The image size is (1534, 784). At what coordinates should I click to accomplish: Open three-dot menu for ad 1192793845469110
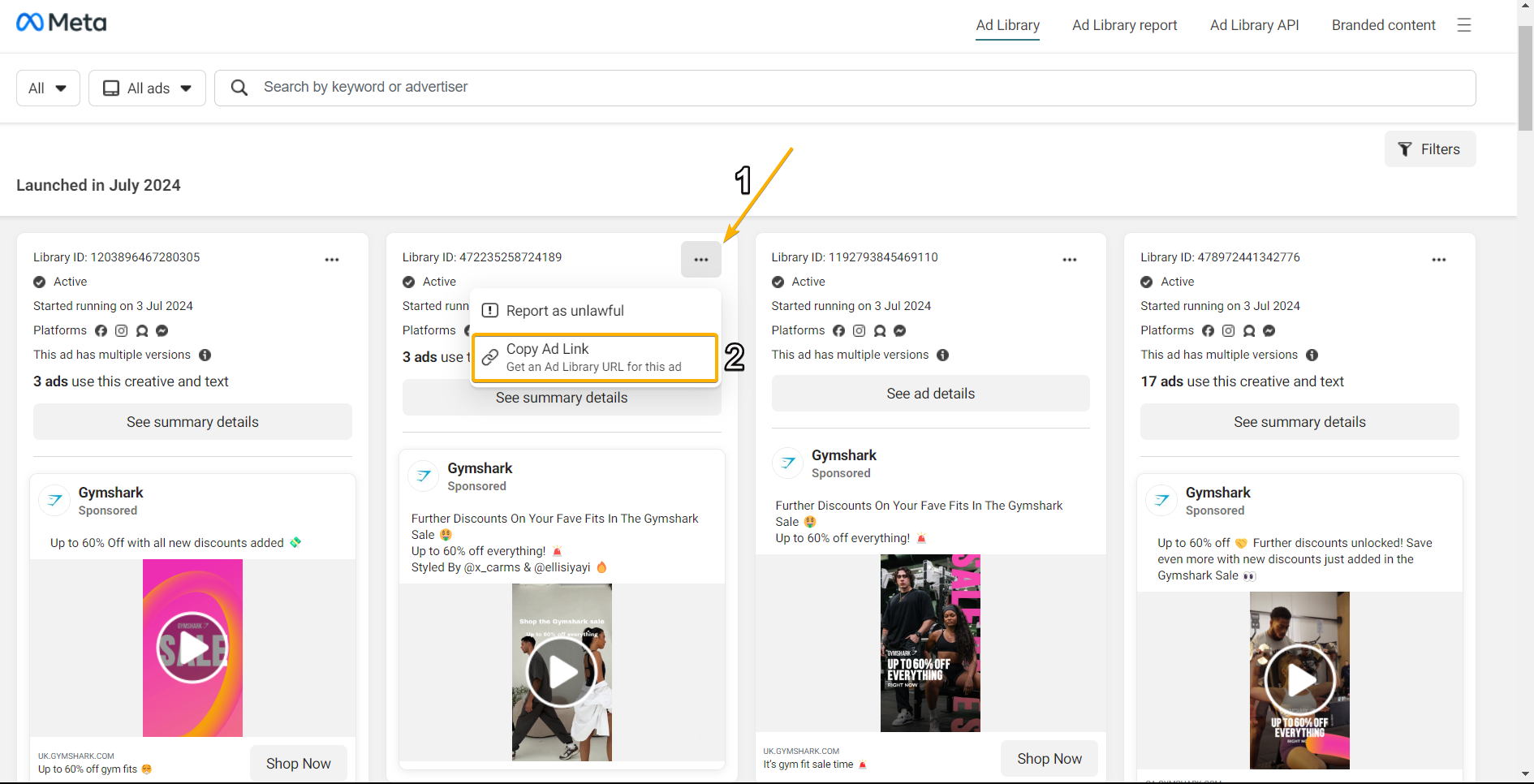[x=1070, y=260]
